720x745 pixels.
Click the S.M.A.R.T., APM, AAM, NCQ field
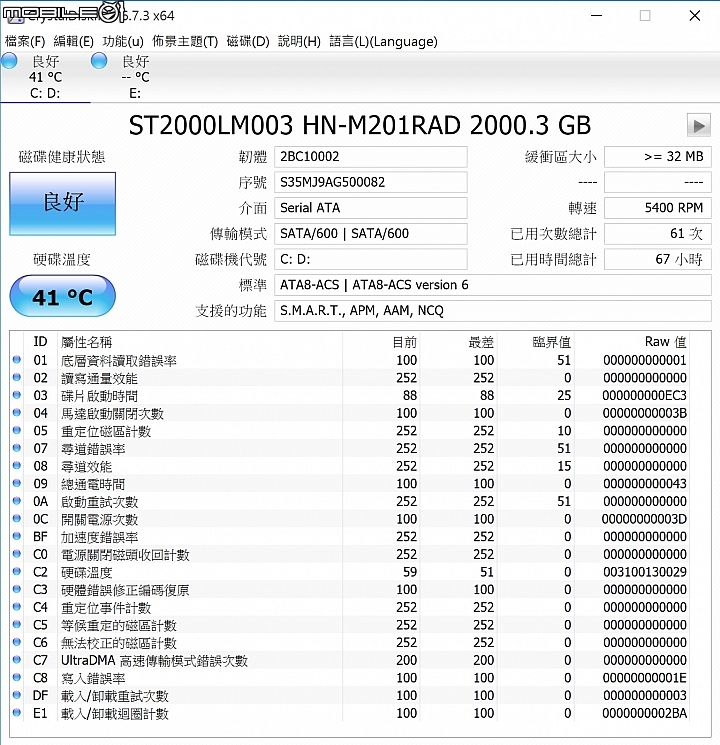click(493, 311)
